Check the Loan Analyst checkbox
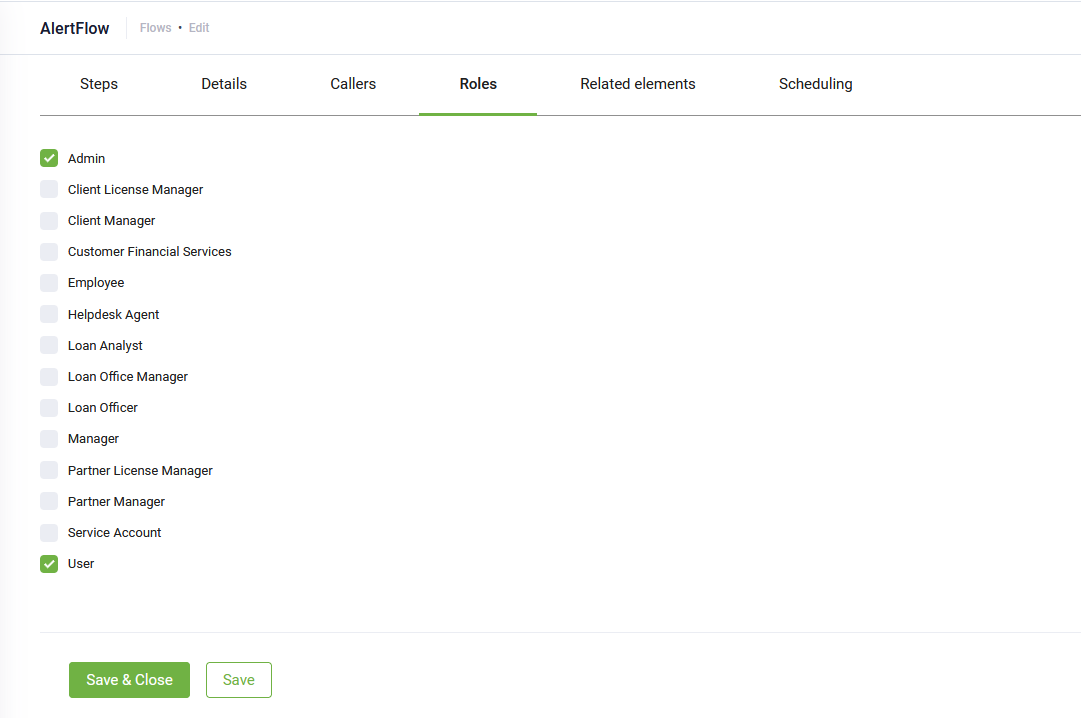 (49, 345)
